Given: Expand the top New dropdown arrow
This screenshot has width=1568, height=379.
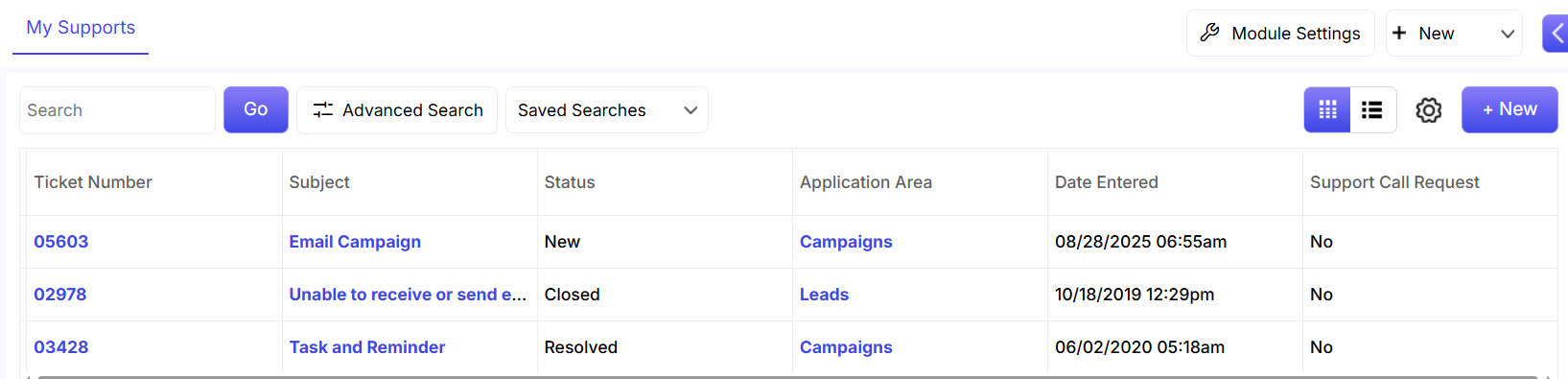Looking at the screenshot, I should (x=1508, y=34).
